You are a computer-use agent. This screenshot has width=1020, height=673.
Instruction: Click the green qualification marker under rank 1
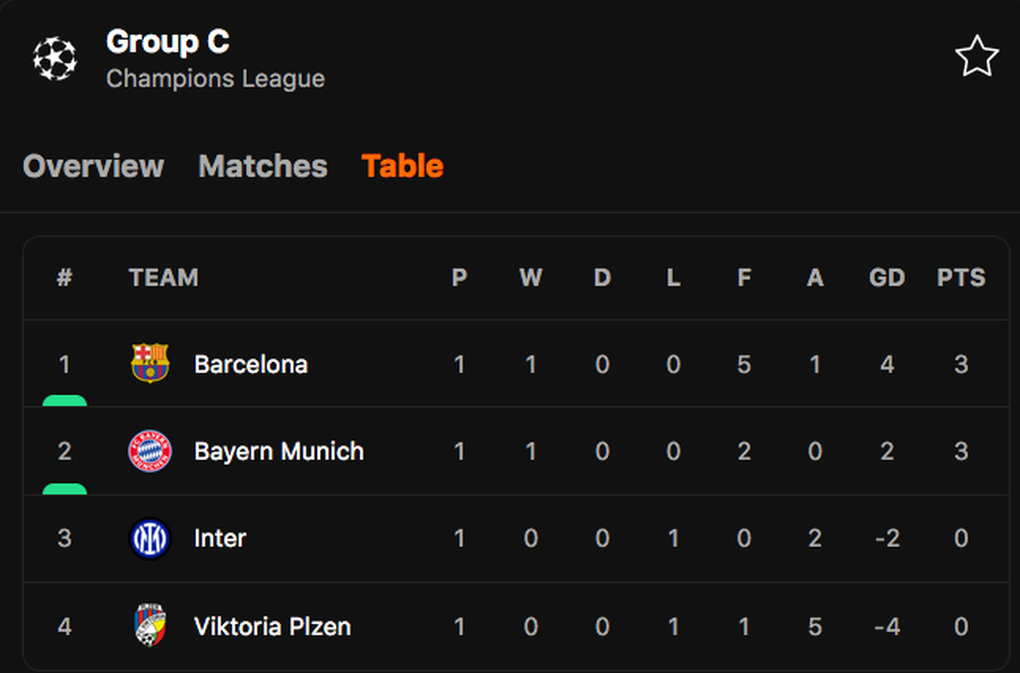coord(64,401)
